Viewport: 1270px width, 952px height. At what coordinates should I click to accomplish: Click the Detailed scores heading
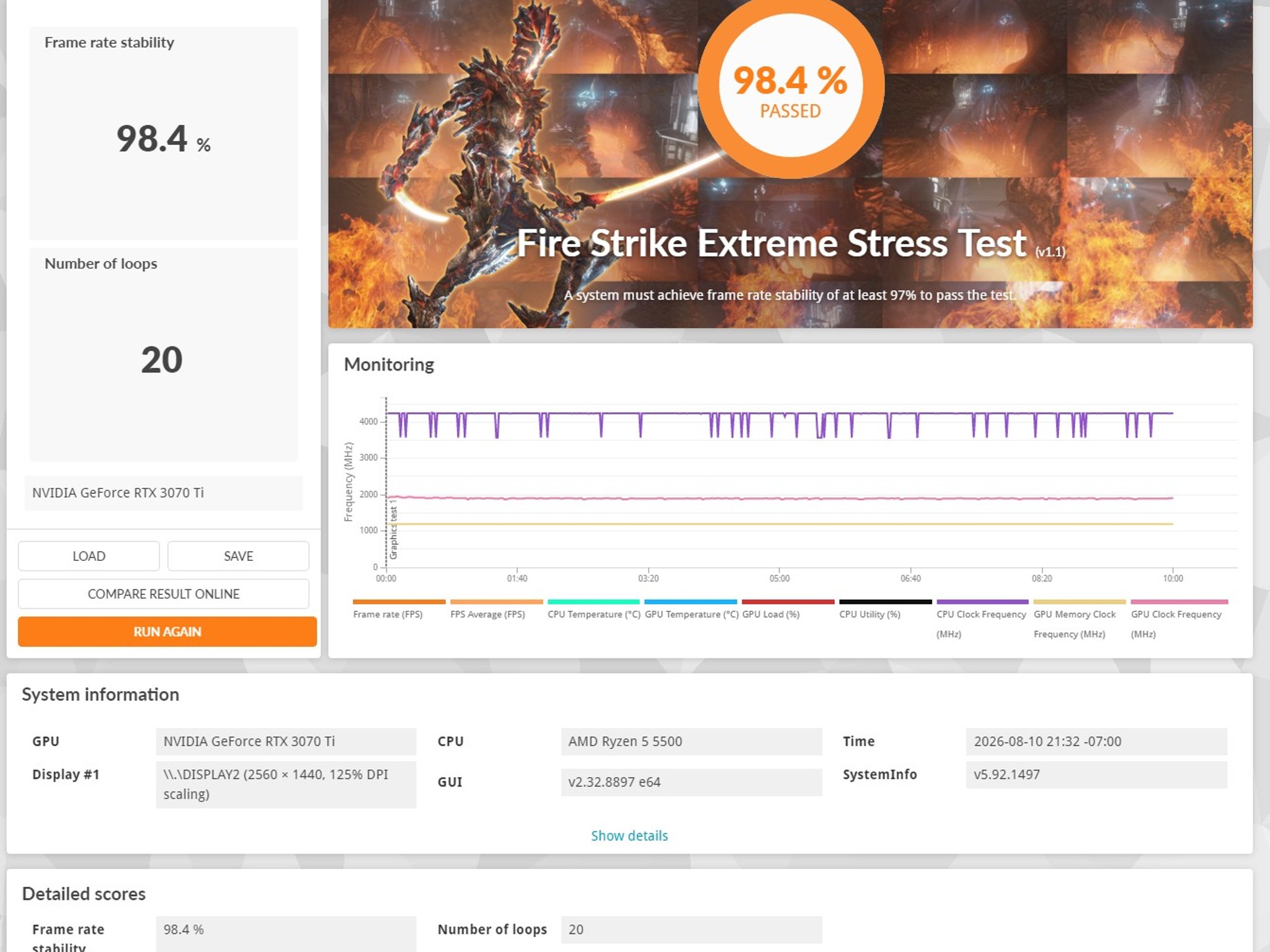(84, 894)
